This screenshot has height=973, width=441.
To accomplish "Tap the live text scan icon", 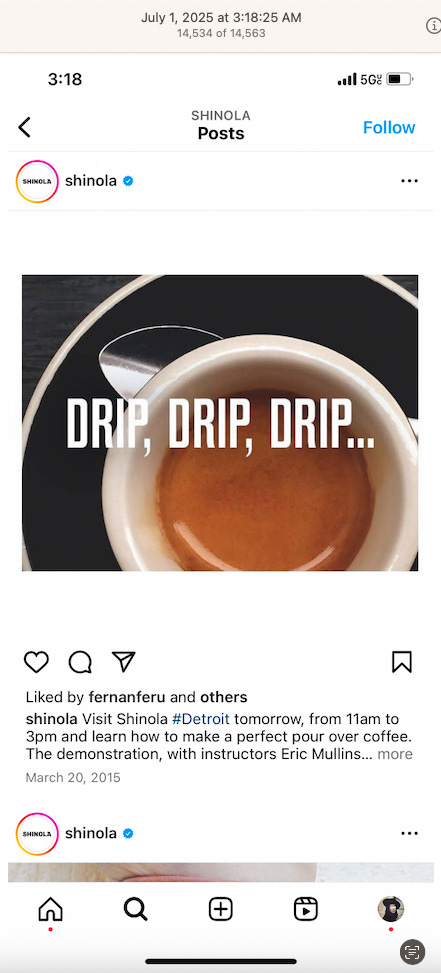I will click(x=412, y=951).
